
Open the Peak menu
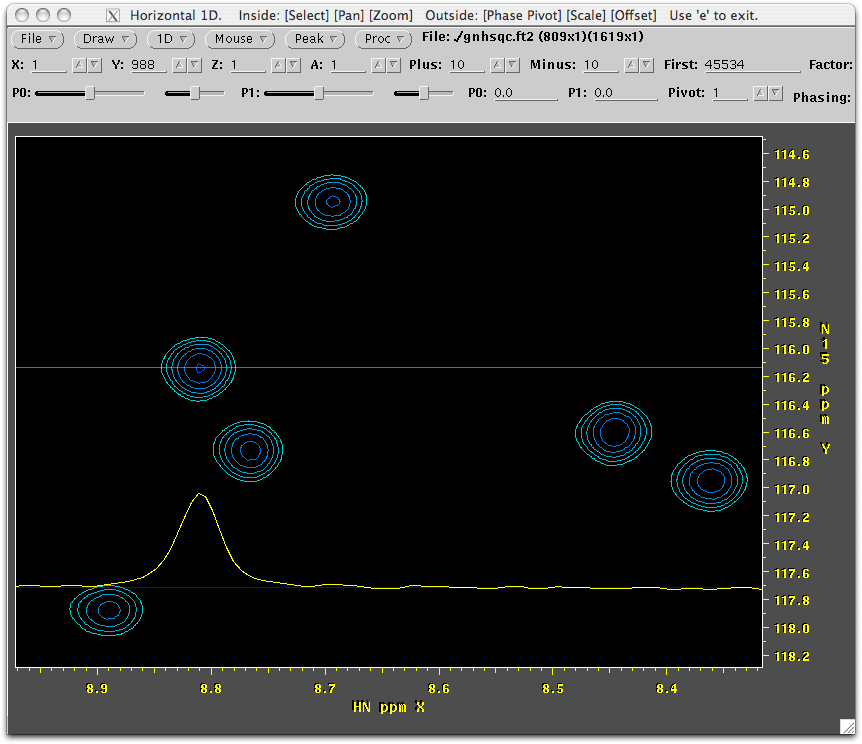tap(315, 39)
